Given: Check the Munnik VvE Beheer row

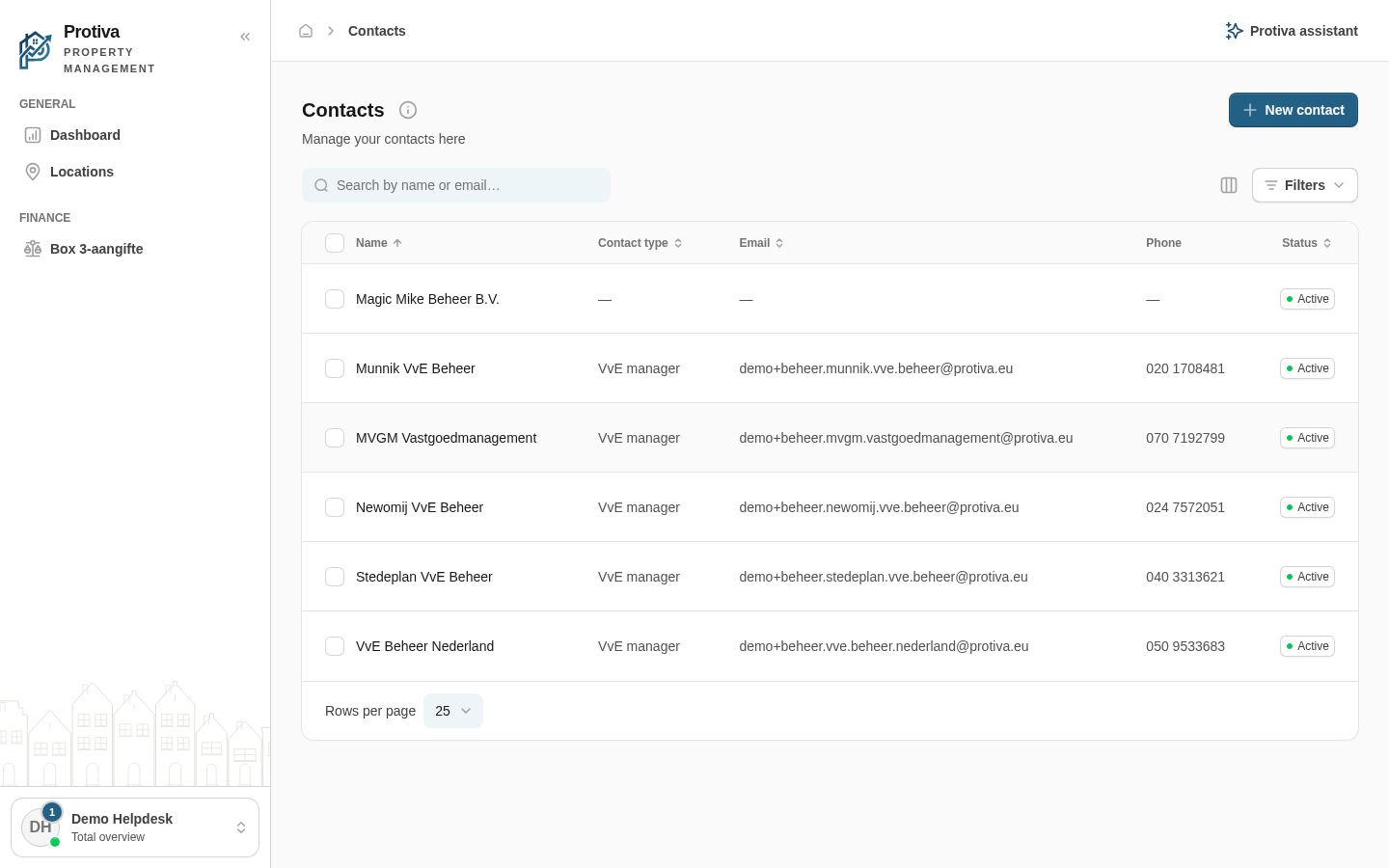Looking at the screenshot, I should coord(335,368).
